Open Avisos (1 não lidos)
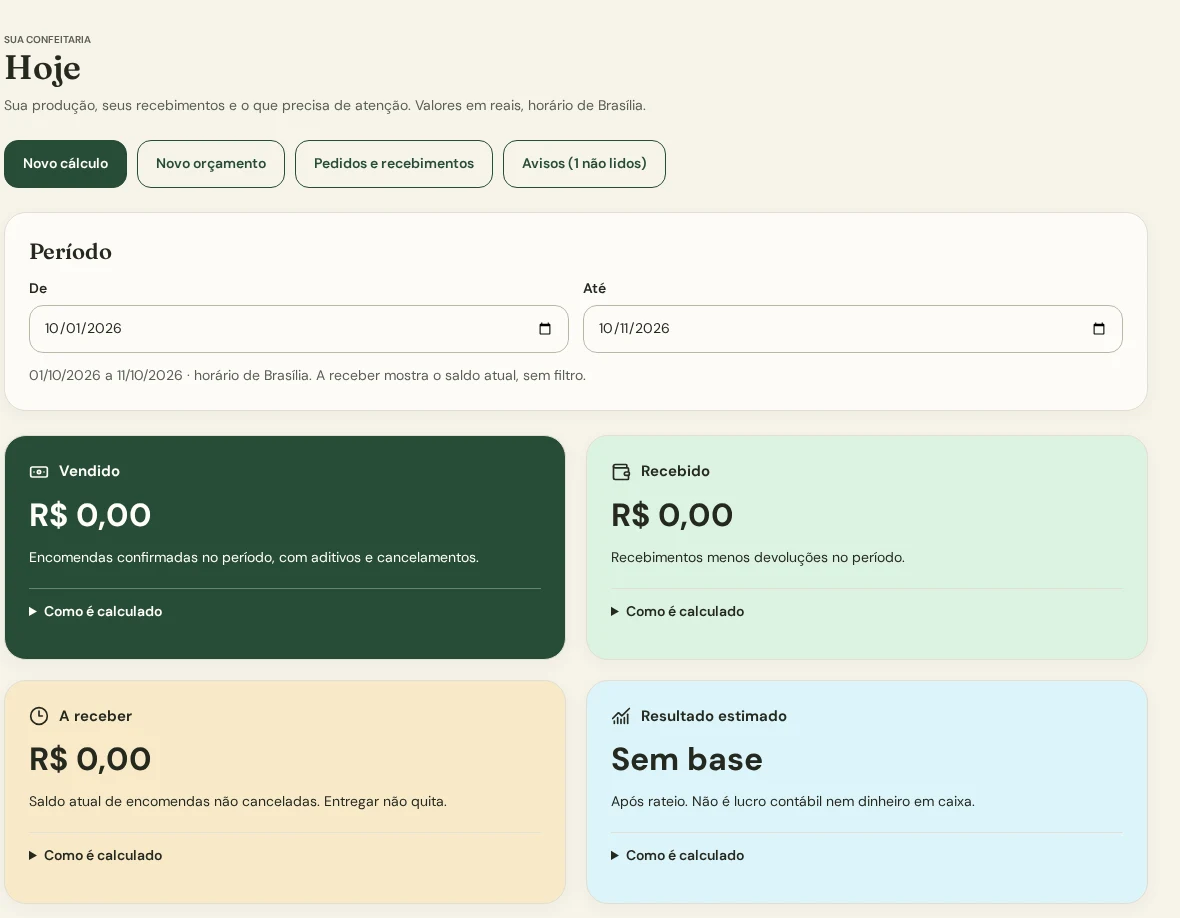This screenshot has height=918, width=1180. pyautogui.click(x=584, y=164)
